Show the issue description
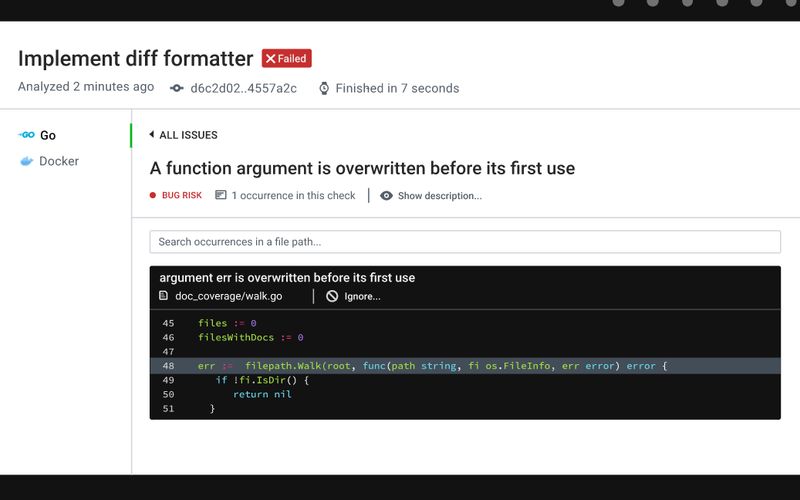800x500 pixels. 439,196
